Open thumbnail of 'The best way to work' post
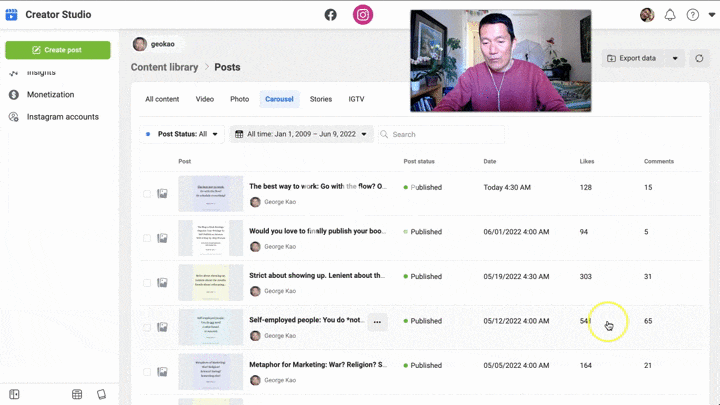 pyautogui.click(x=211, y=194)
